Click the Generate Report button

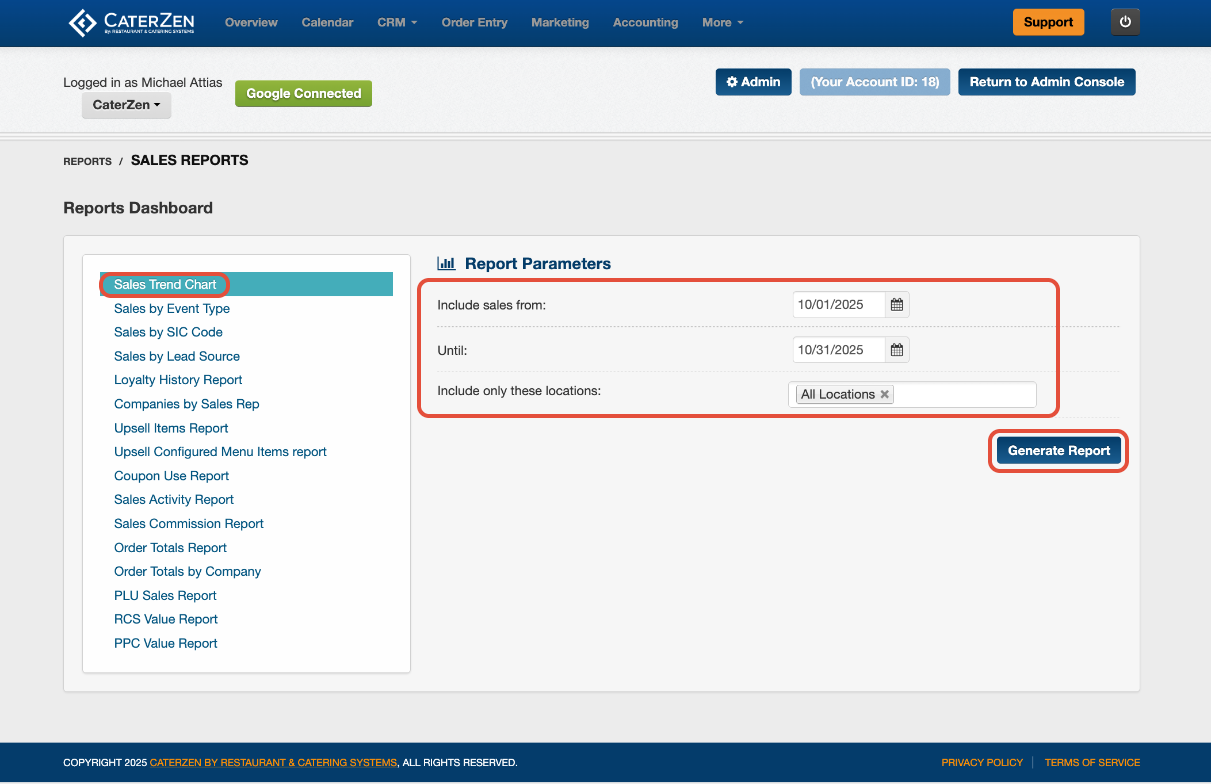(x=1059, y=451)
